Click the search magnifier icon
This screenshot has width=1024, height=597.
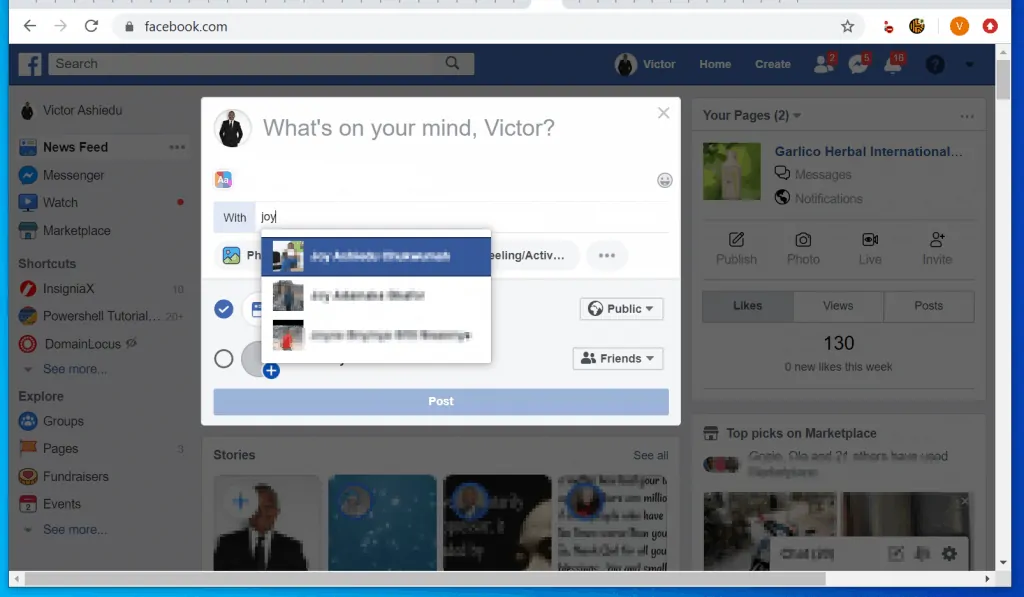click(x=452, y=63)
